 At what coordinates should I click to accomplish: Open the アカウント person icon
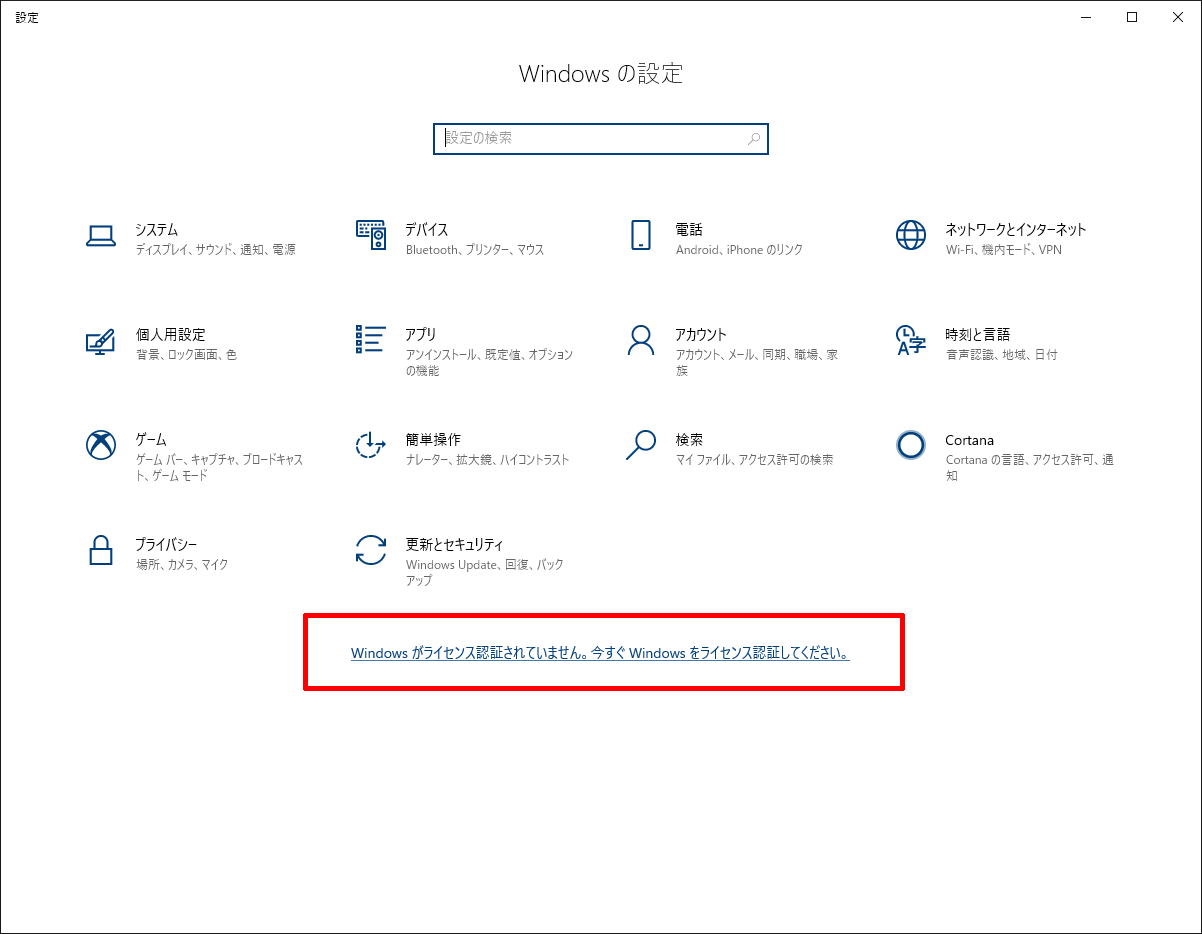coord(641,340)
